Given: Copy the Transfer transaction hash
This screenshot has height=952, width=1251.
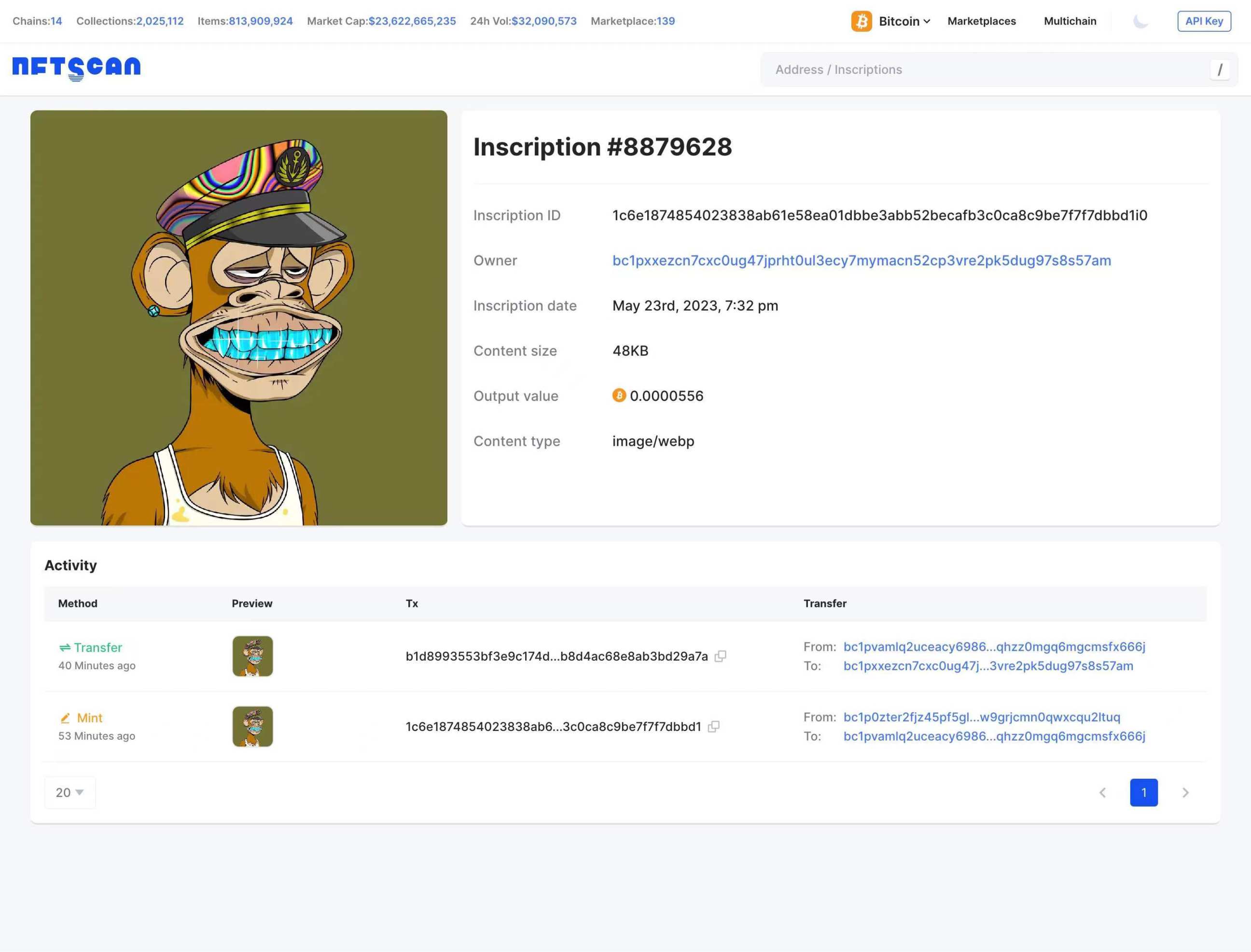Looking at the screenshot, I should point(720,656).
